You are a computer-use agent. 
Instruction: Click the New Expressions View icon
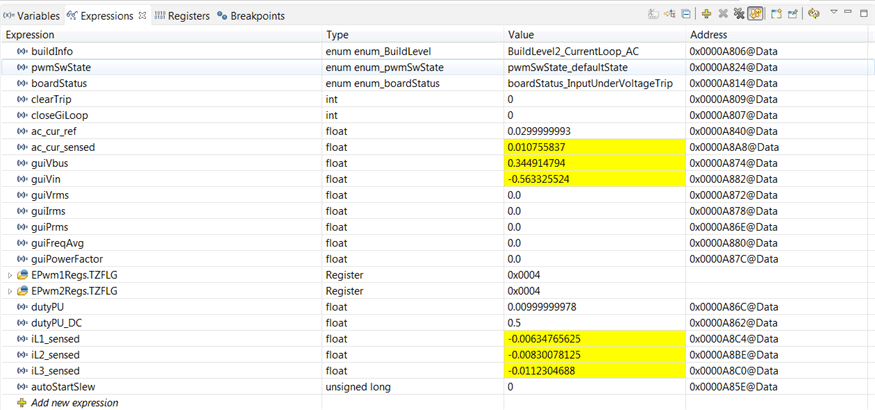coord(776,15)
